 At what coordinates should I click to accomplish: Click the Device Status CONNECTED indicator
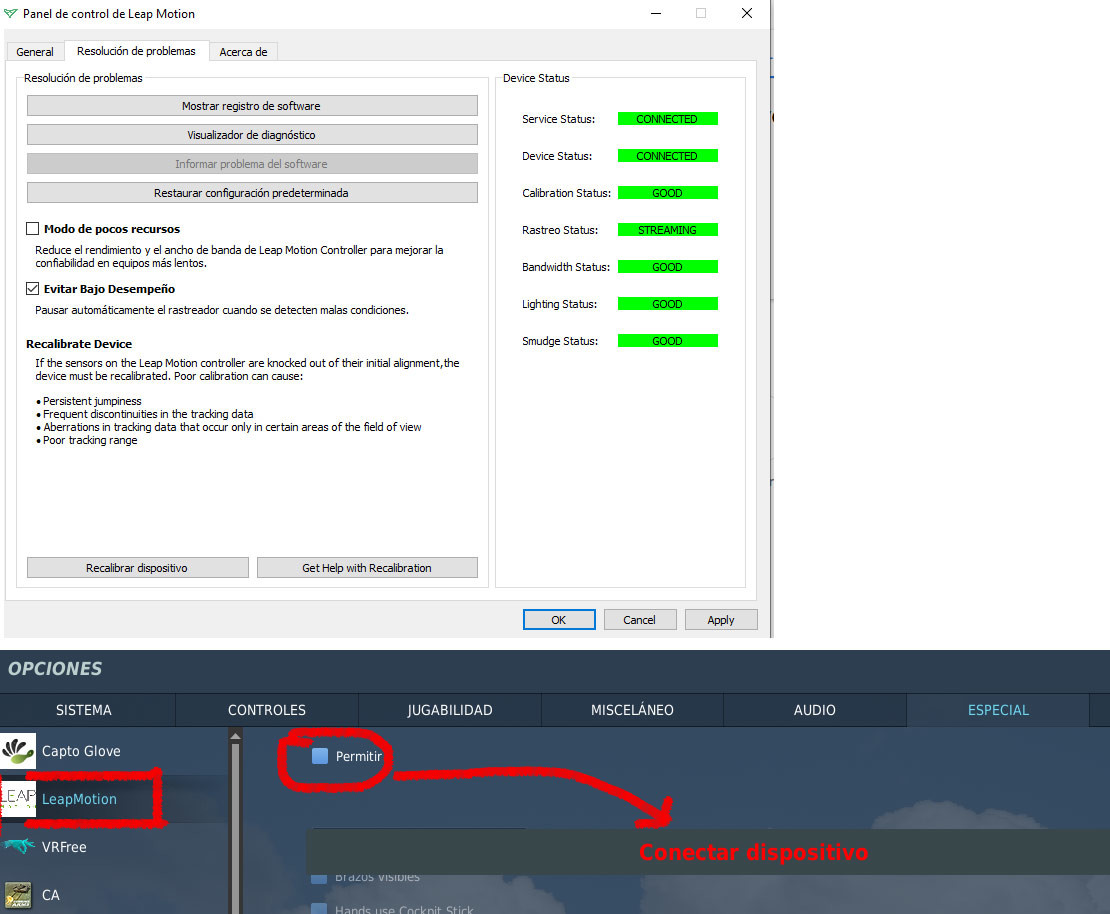coord(668,156)
